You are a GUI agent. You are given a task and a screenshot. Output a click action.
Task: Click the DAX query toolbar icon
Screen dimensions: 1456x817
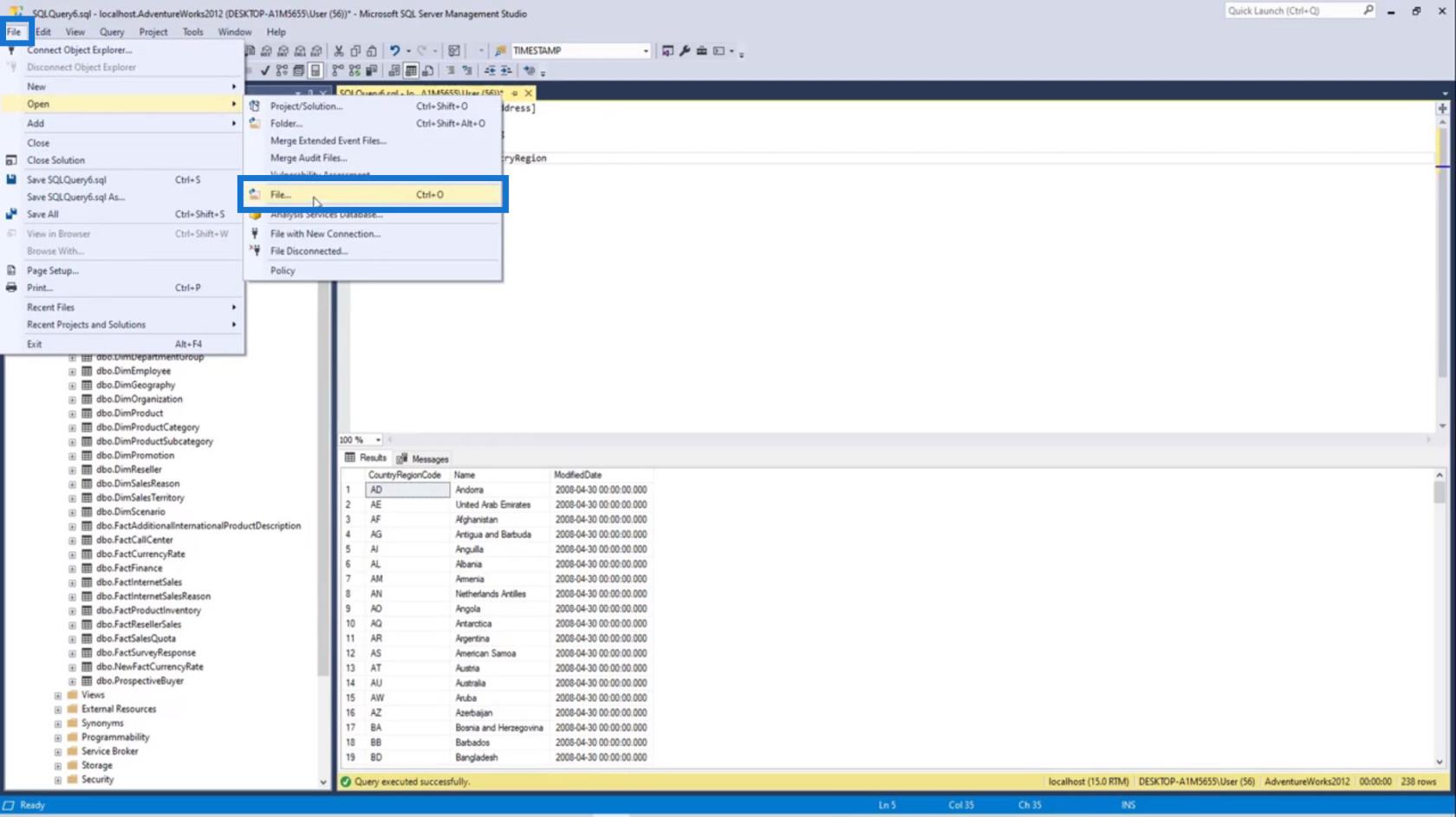[x=315, y=51]
